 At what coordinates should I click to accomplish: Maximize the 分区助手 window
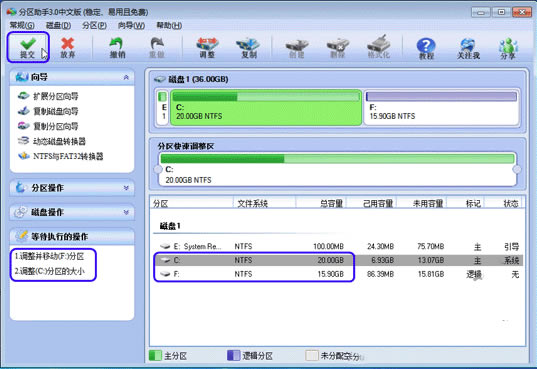pos(501,12)
